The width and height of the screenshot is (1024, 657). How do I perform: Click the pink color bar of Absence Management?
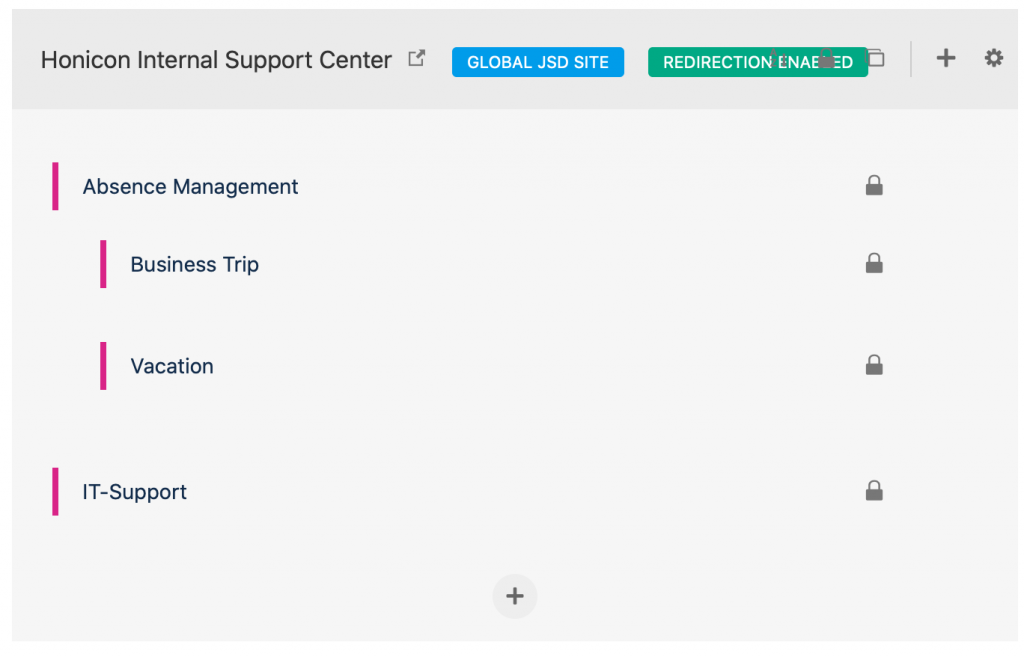(56, 186)
